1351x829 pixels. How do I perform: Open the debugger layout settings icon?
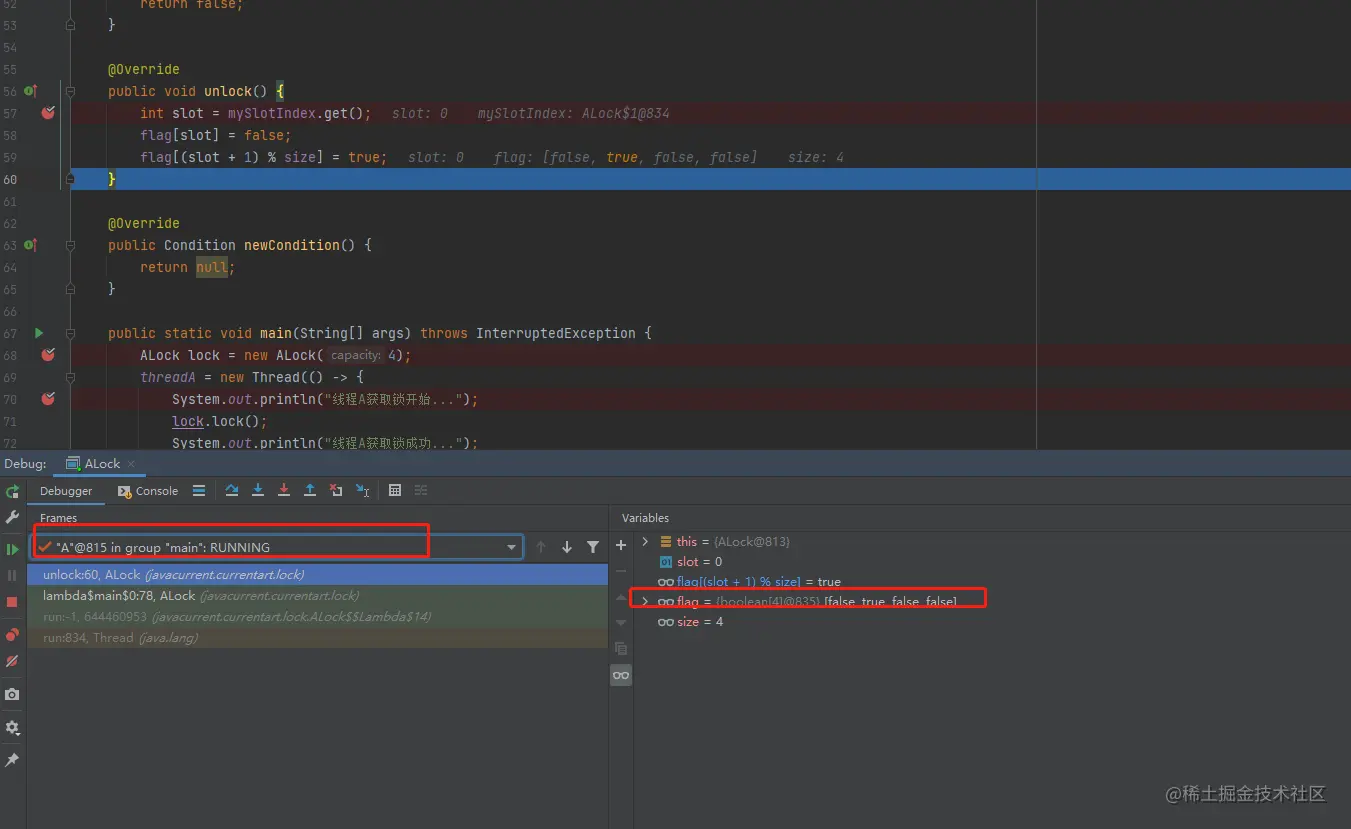[x=199, y=491]
